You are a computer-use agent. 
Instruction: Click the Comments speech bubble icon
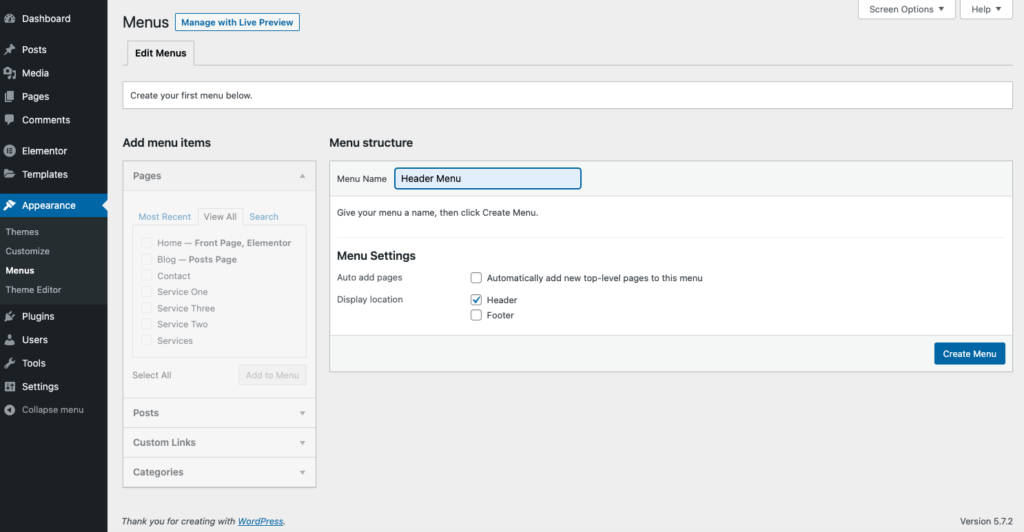point(10,120)
